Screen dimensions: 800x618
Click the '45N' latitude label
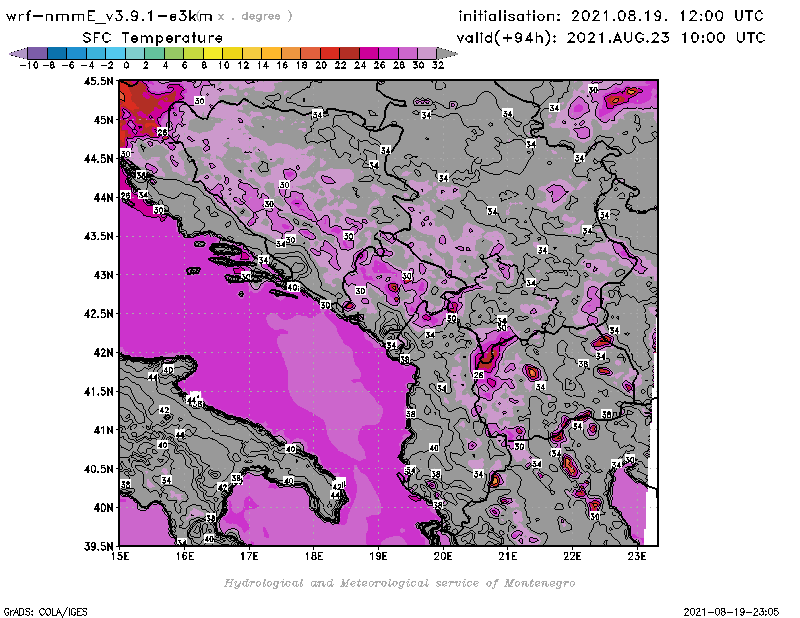[103, 120]
